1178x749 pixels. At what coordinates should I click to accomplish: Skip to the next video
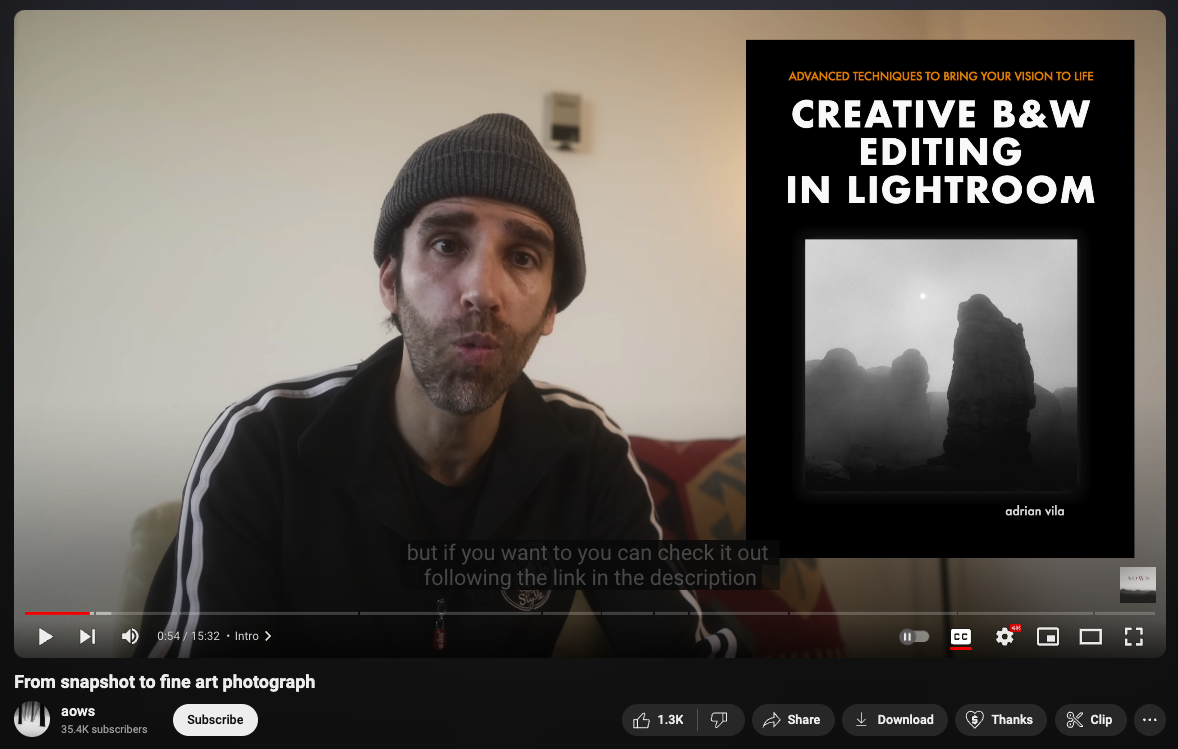click(x=87, y=636)
